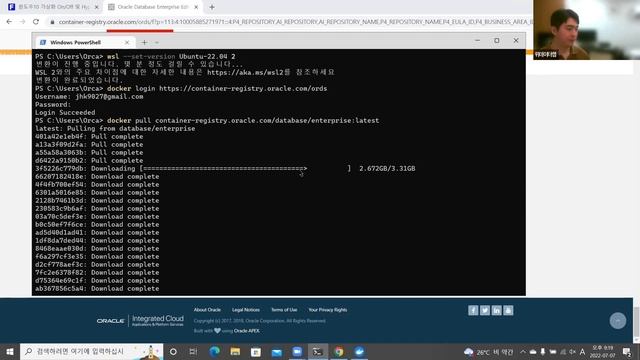Open a new PowerShell tab with plus icon
Screen dimensions: 640x360
(x=144, y=42)
